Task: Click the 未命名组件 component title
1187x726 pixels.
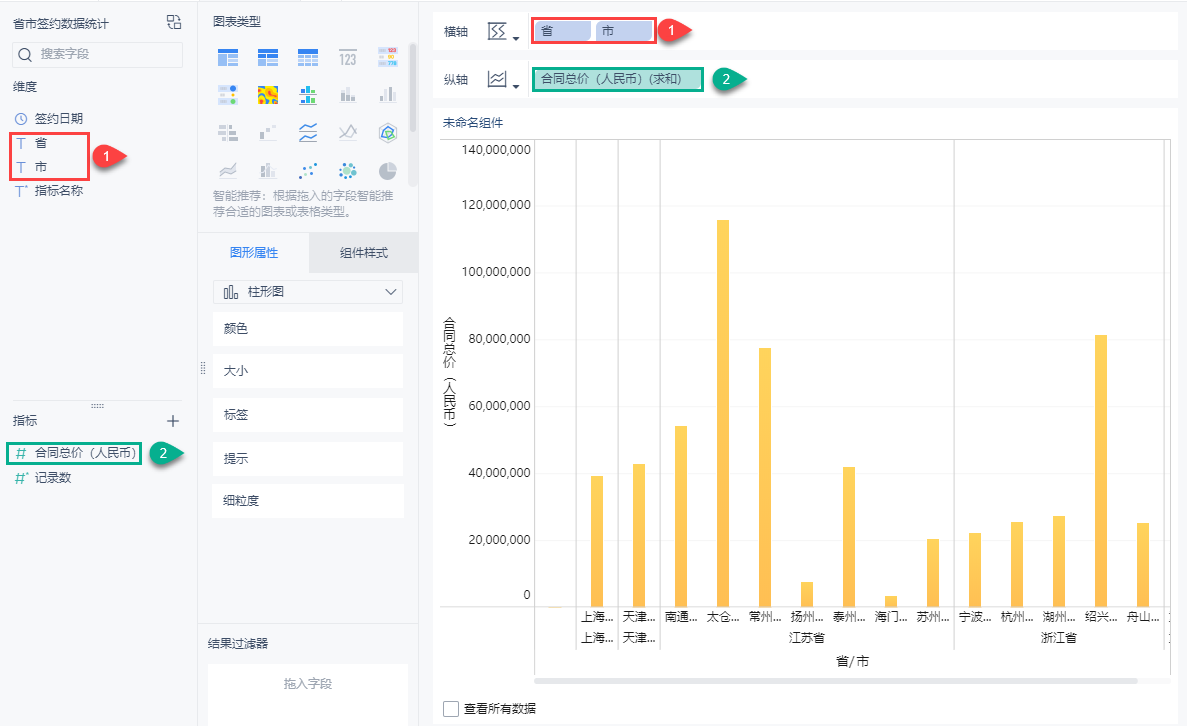Action: 472,123
